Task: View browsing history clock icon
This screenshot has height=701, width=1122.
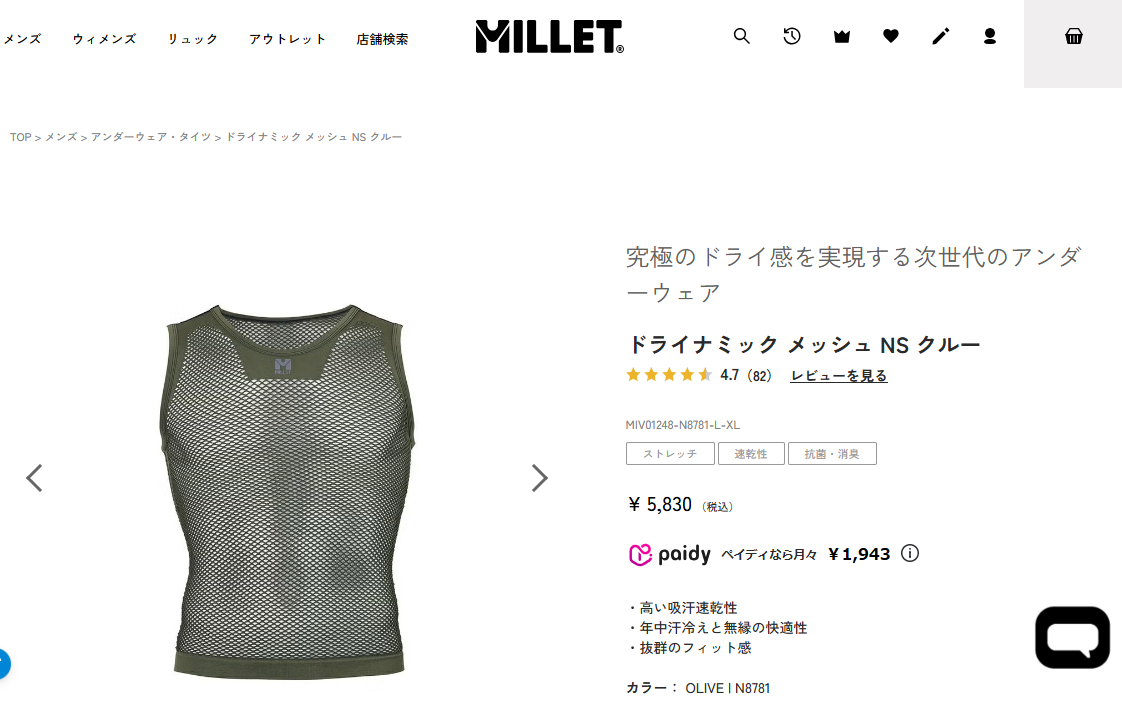Action: coord(791,36)
